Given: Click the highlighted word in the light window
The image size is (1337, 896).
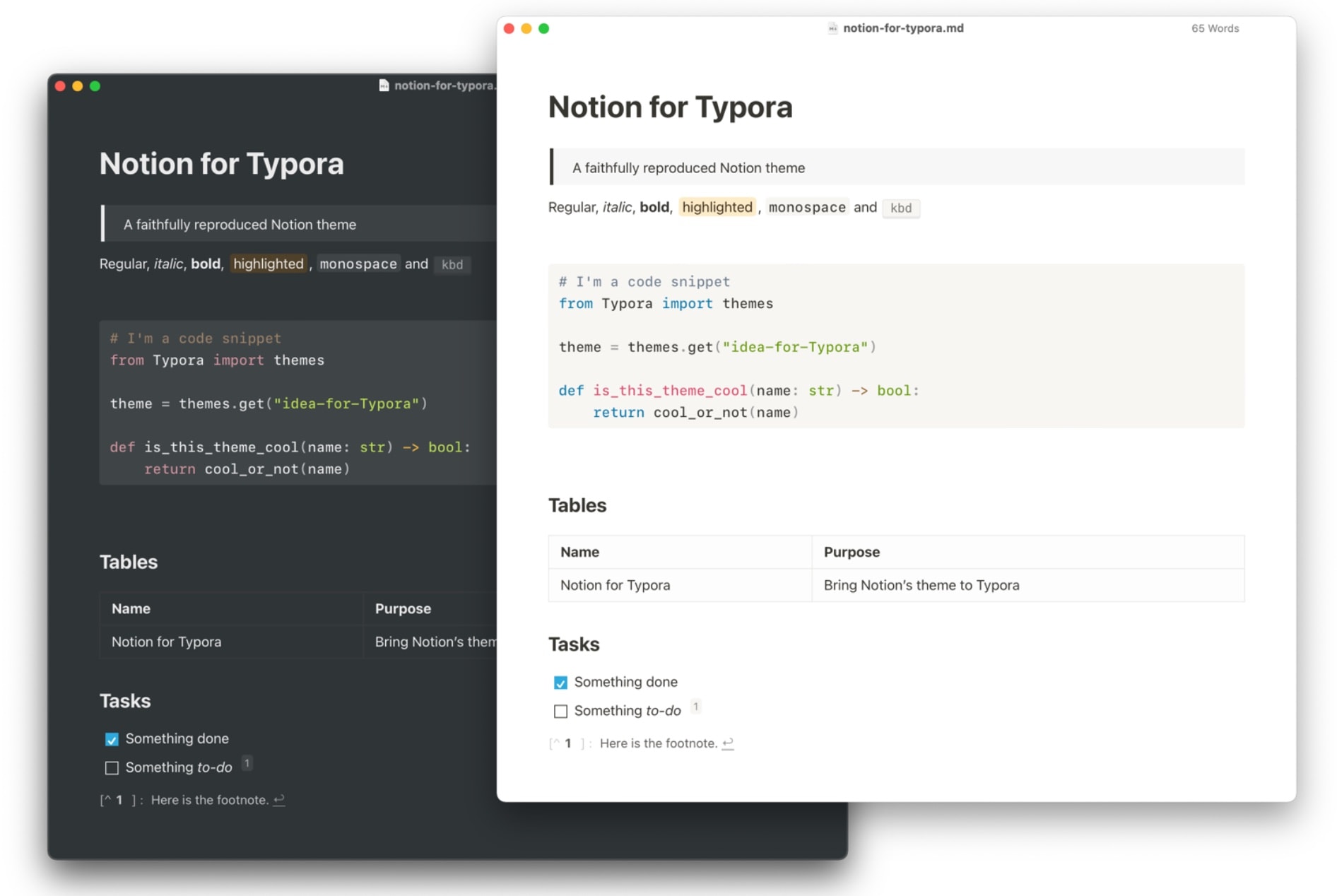Looking at the screenshot, I should (717, 207).
